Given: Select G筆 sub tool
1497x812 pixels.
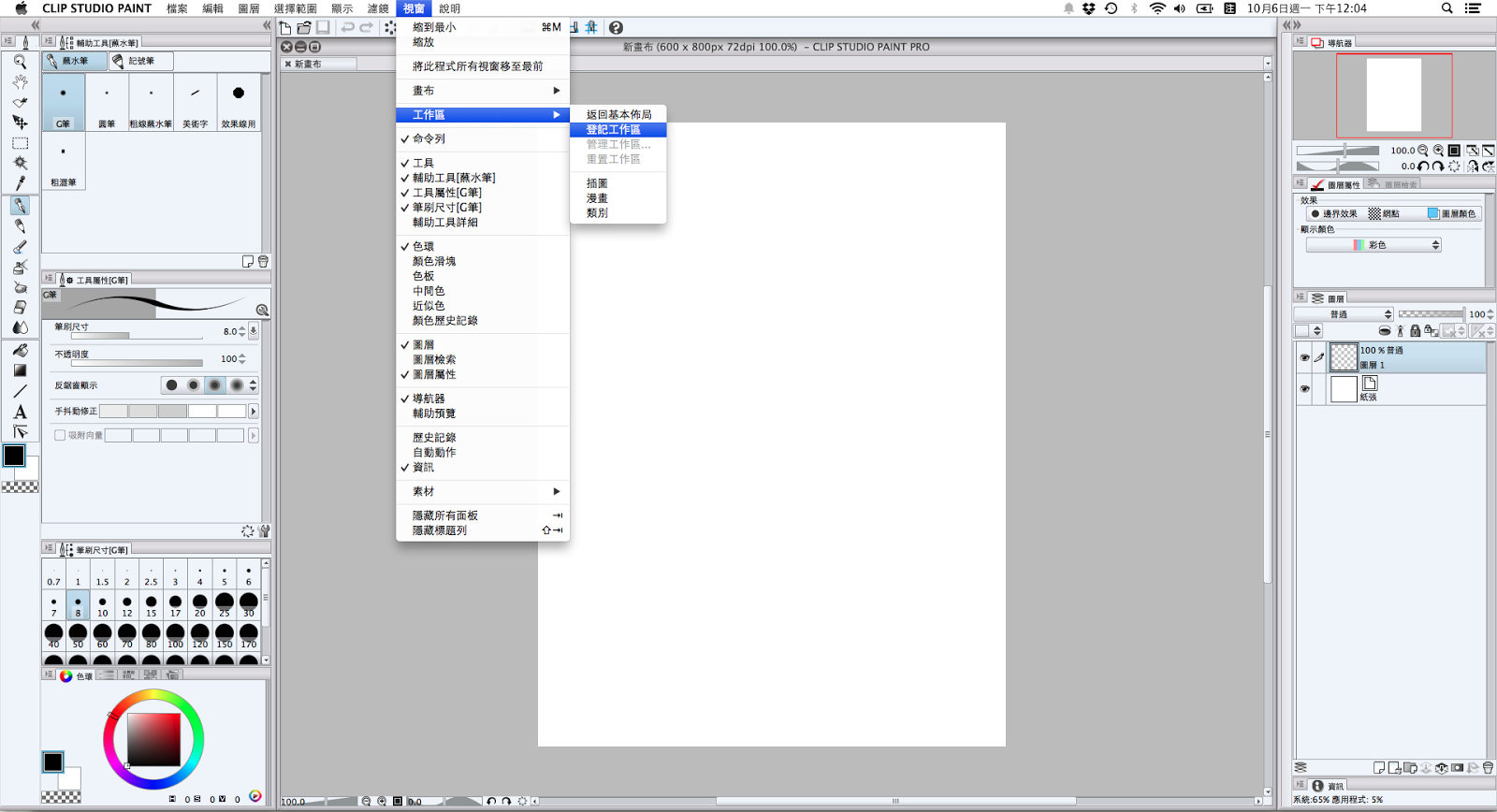Looking at the screenshot, I should (x=64, y=102).
